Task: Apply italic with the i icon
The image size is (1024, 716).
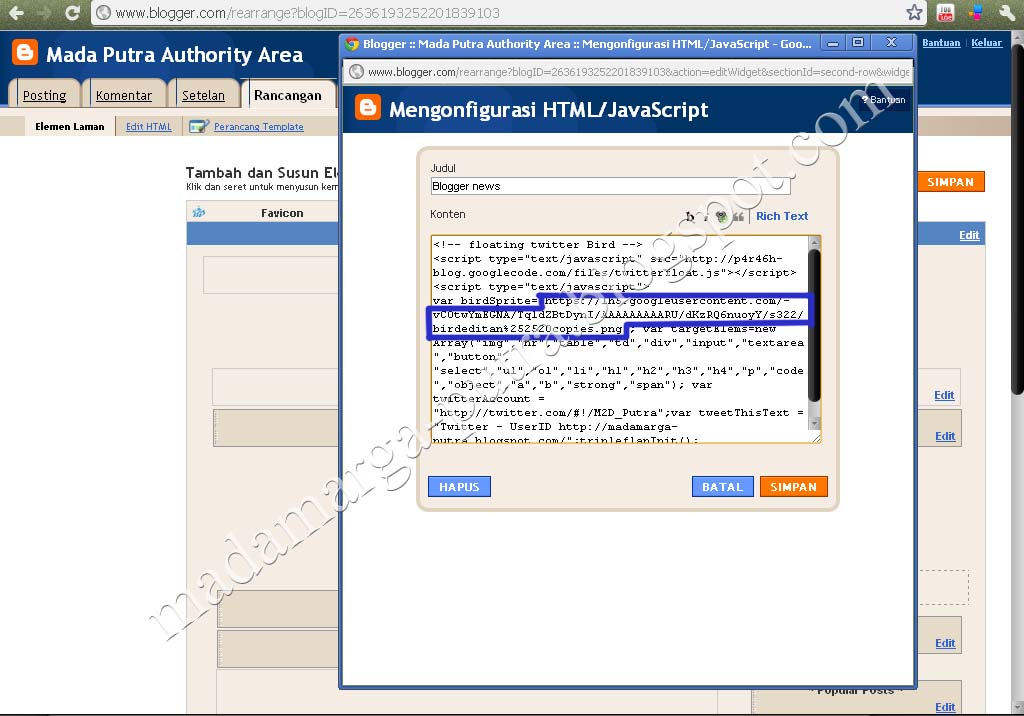Action: click(706, 216)
